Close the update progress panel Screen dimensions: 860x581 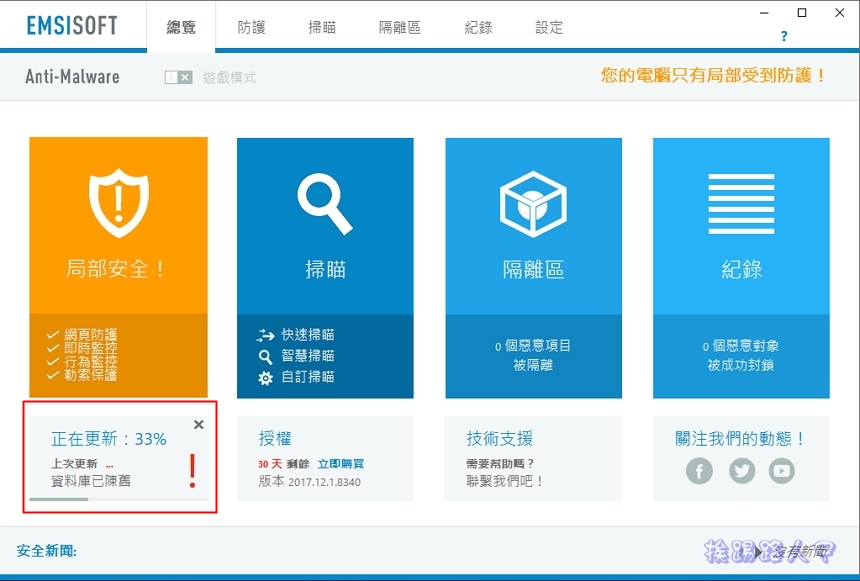click(199, 424)
